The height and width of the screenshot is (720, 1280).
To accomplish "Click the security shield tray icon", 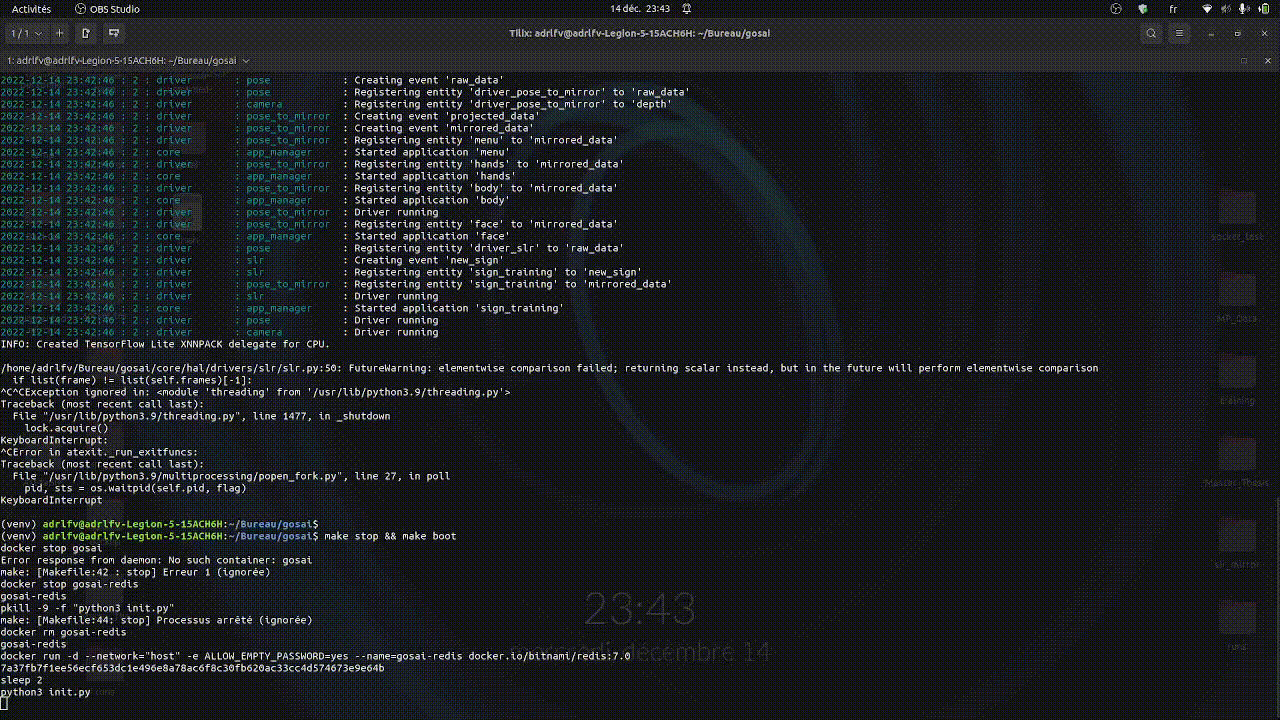I will 1142,9.
